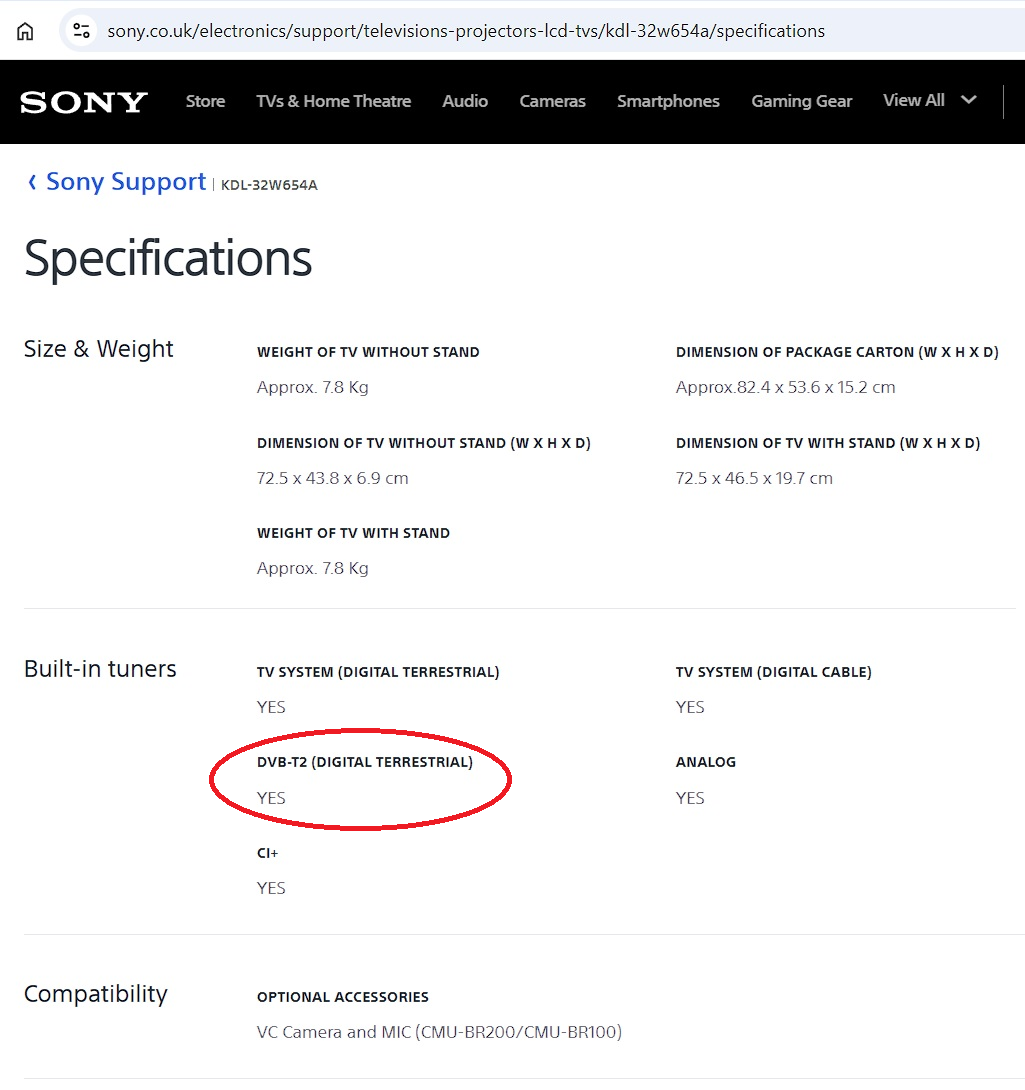The width and height of the screenshot is (1025, 1090).
Task: Go to TVs & Home Theatre
Action: [x=333, y=101]
